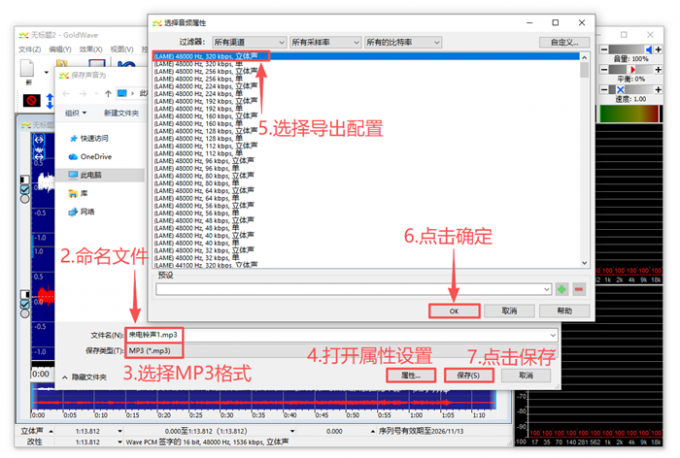Adjust the 速度 speed slider
Viewport: 680px width, 458px height.
tap(631, 89)
